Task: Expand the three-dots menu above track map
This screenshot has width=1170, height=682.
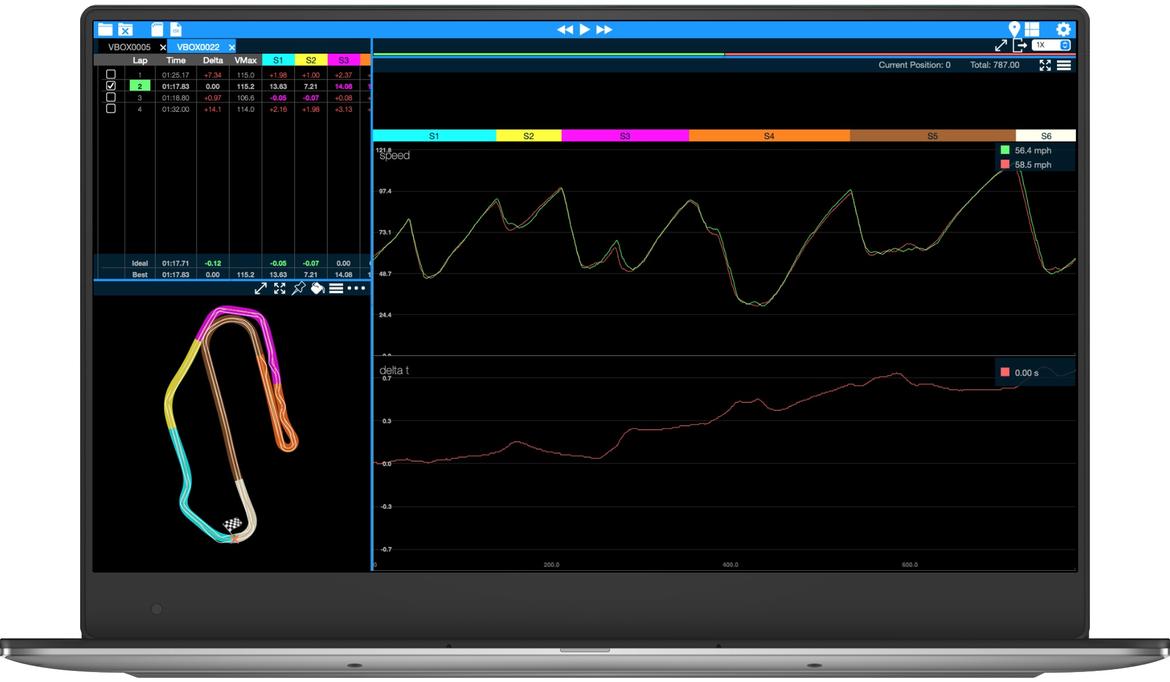Action: 356,288
